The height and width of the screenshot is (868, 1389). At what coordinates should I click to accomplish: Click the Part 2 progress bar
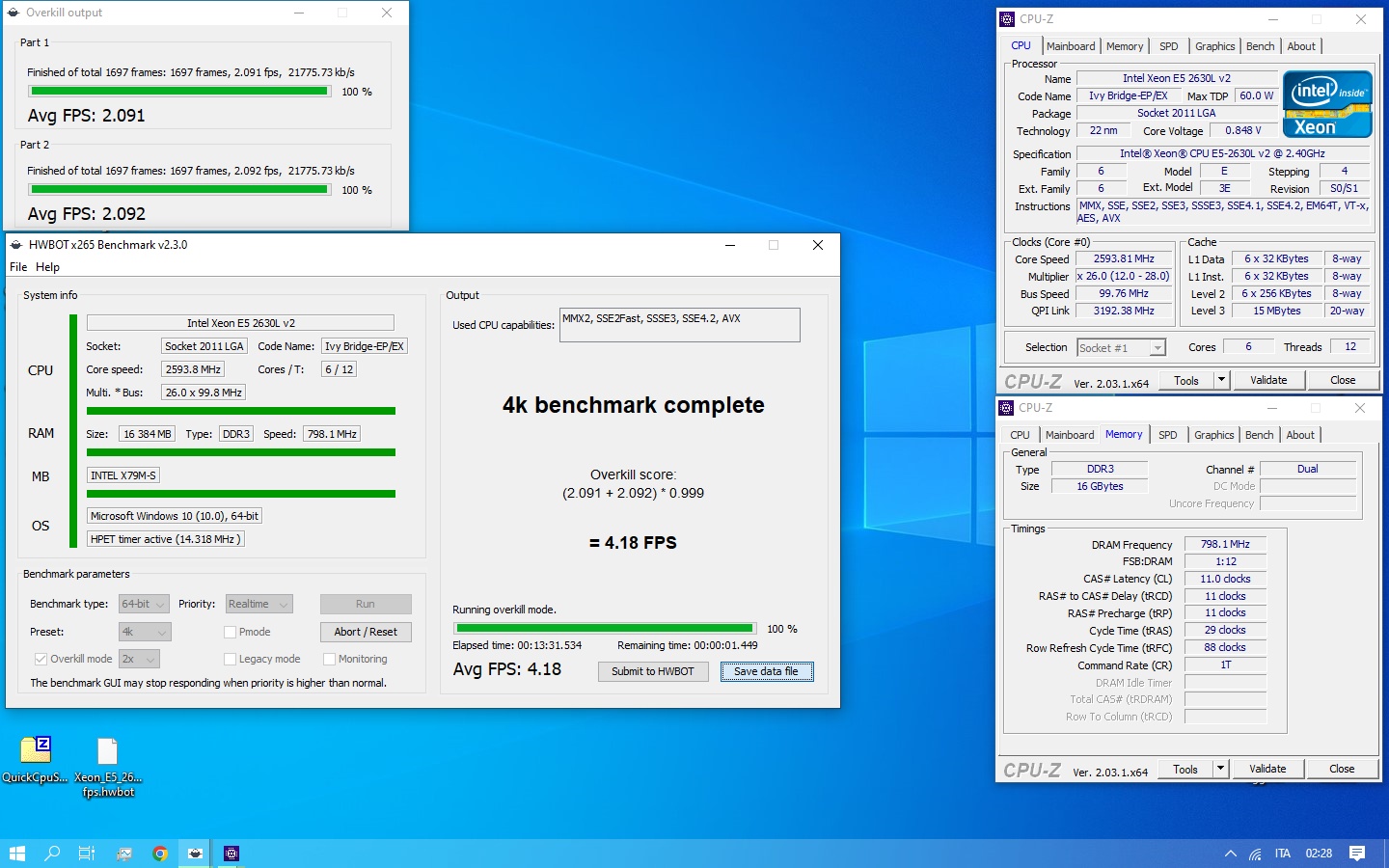179,190
